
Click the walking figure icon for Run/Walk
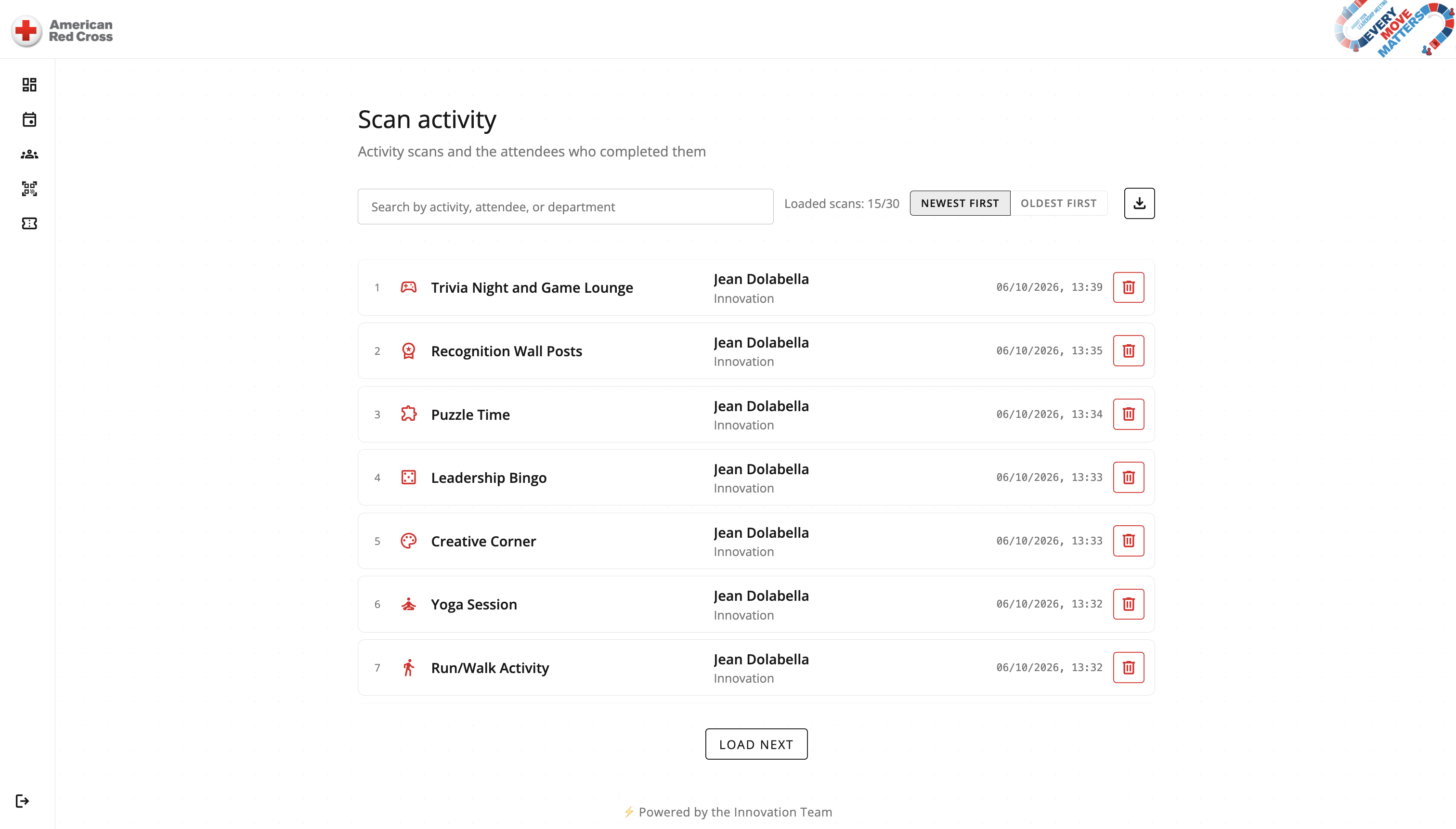(408, 667)
